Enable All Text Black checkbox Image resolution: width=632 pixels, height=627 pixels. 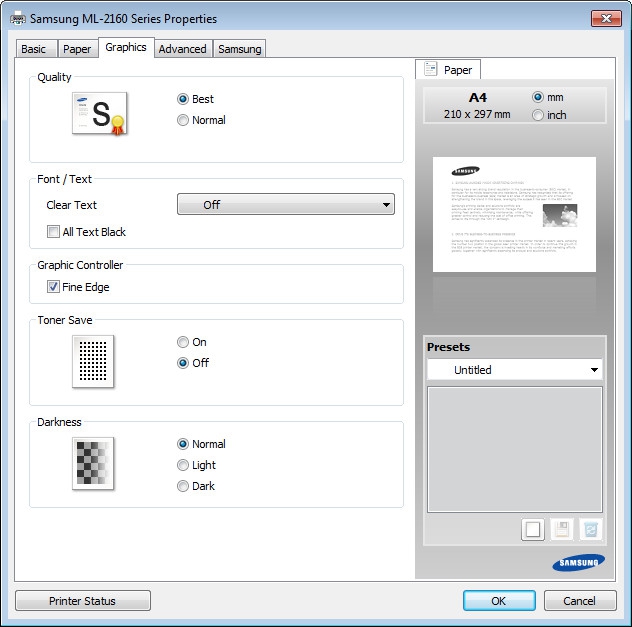53,232
